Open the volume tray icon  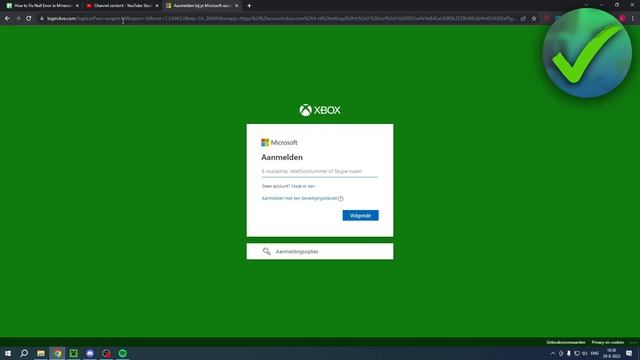[584, 353]
